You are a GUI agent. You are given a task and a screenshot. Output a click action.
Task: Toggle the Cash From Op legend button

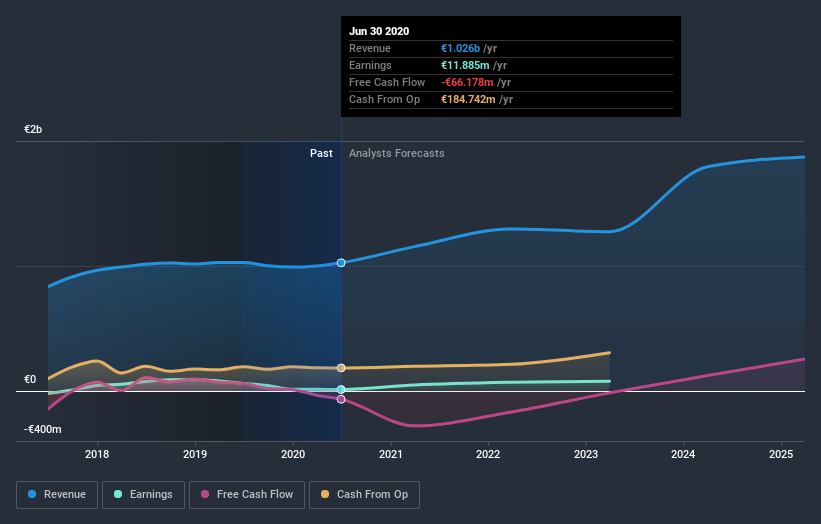coord(364,495)
